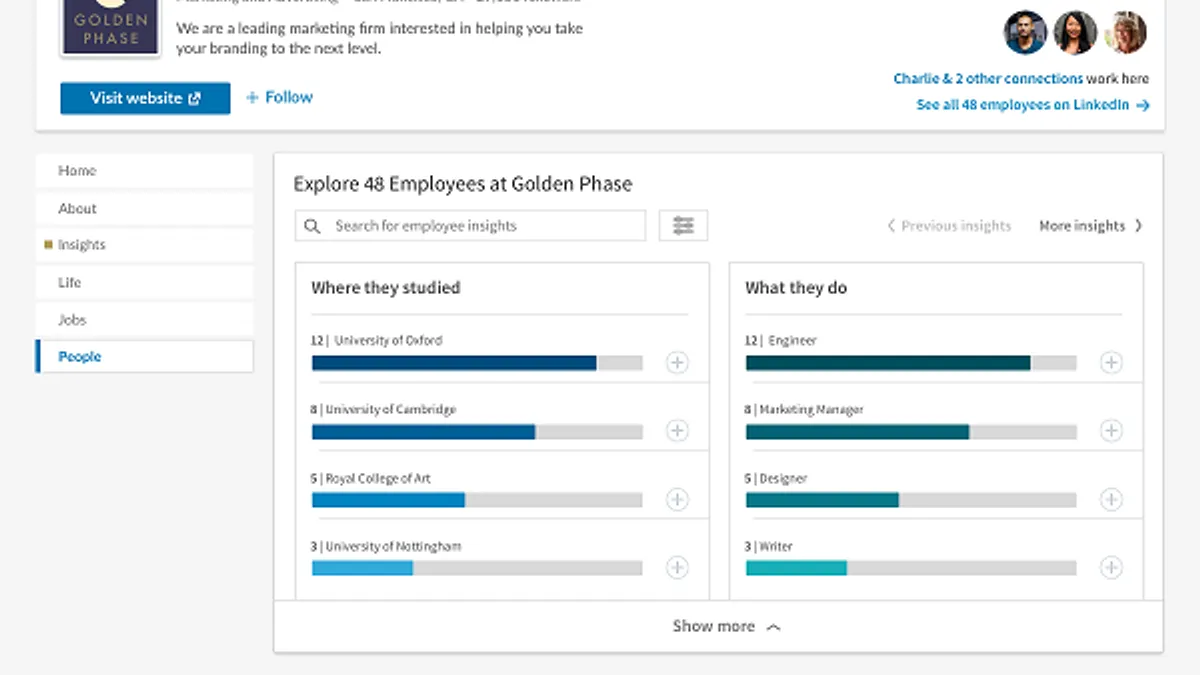Click the Designer bar
Image resolution: width=1200 pixels, height=675 pixels.
(x=911, y=500)
